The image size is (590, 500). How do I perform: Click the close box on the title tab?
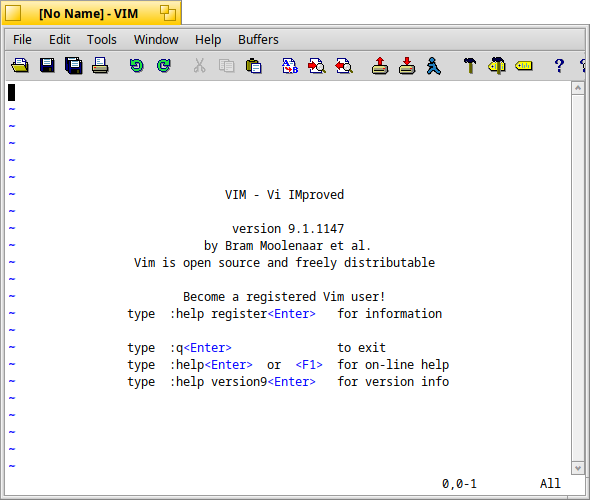click(13, 13)
